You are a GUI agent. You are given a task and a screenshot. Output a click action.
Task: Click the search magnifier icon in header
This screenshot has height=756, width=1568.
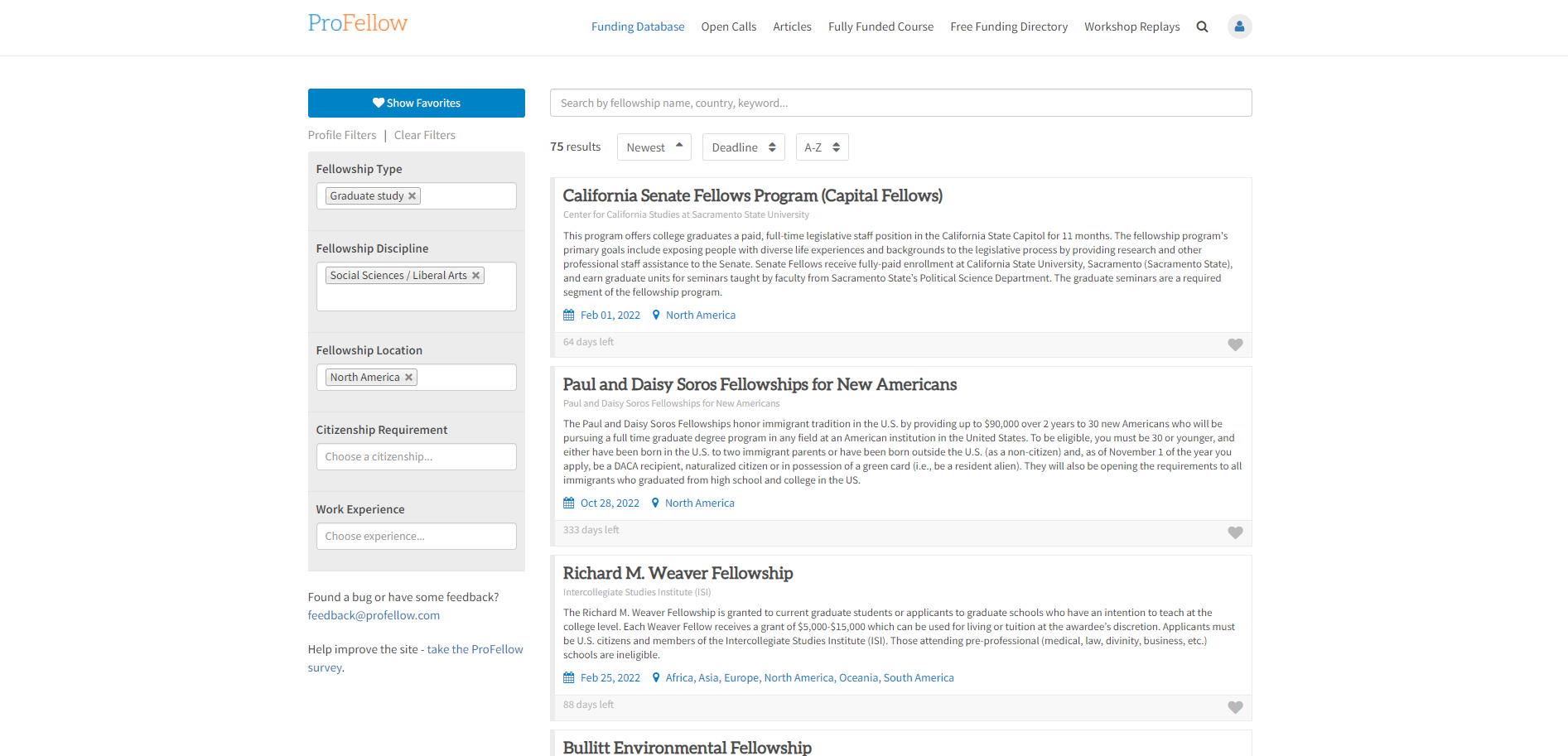pos(1202,26)
